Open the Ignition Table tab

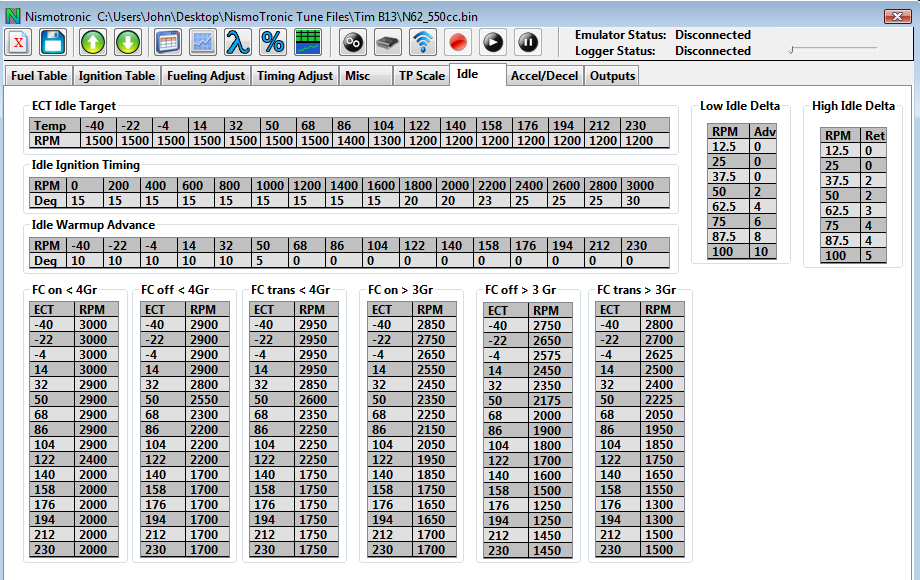(117, 76)
